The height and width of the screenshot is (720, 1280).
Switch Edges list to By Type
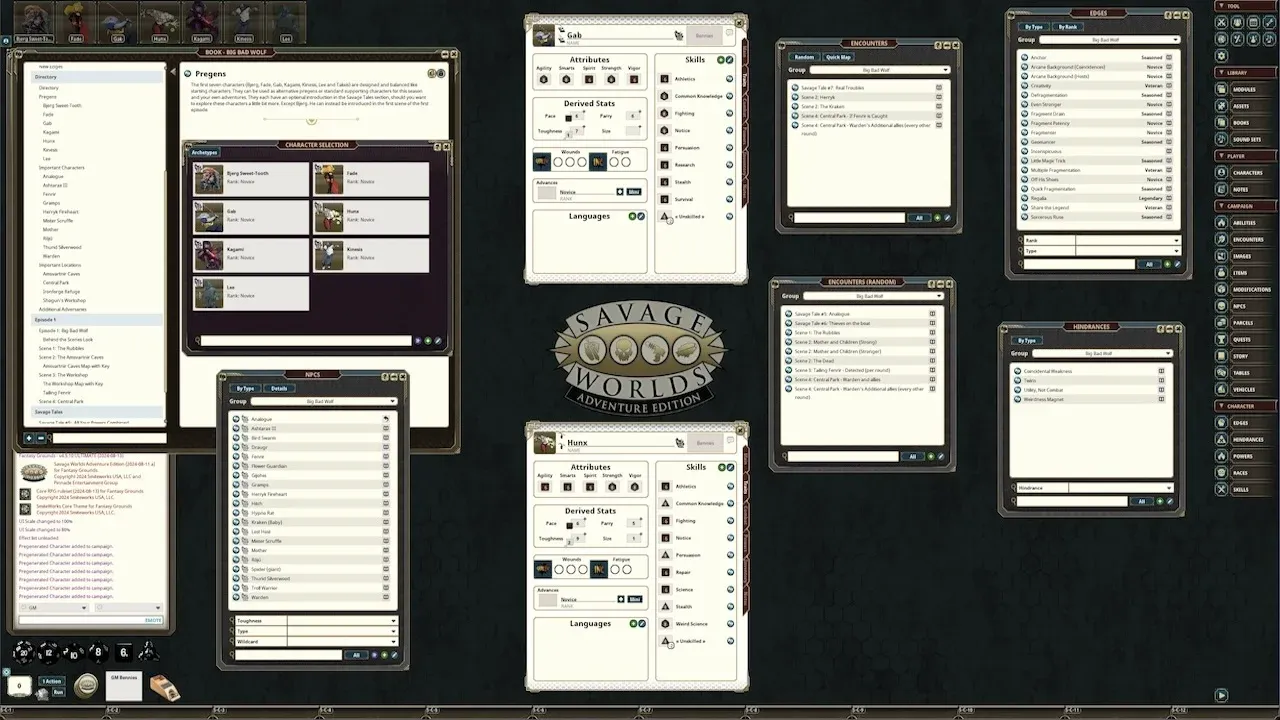point(1034,27)
